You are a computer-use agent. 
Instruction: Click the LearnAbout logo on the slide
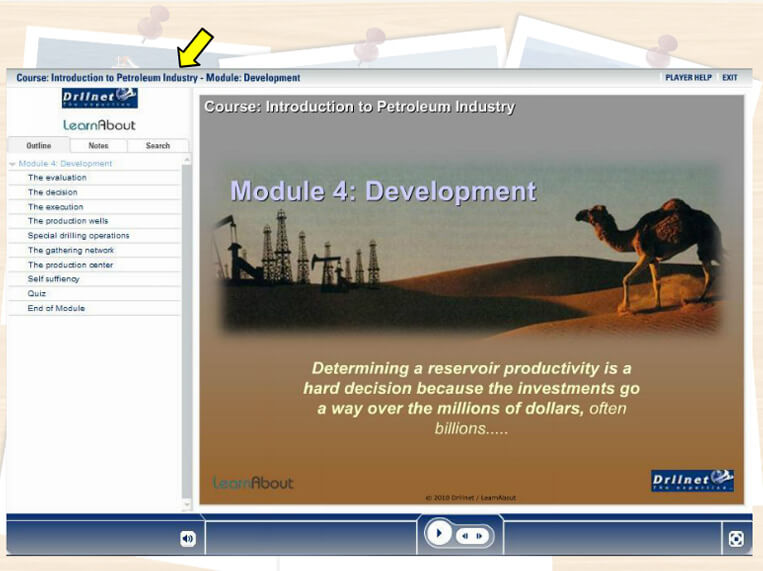coord(253,483)
